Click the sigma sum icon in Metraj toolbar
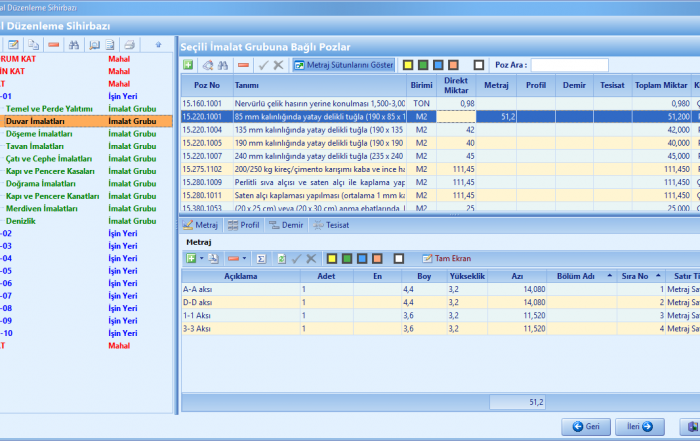This screenshot has width=700, height=441. [261, 258]
